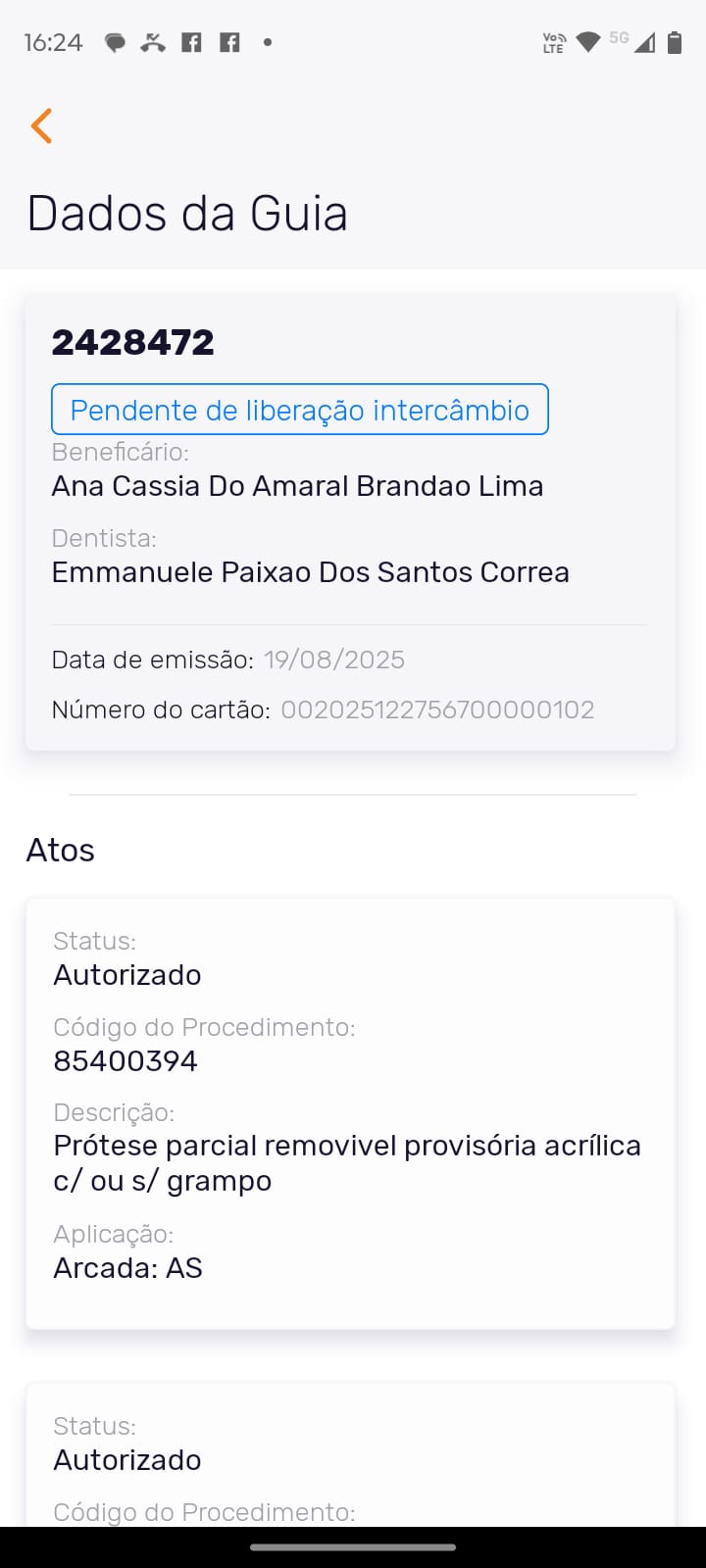Tap the issue date 19/08/2025

tap(333, 660)
